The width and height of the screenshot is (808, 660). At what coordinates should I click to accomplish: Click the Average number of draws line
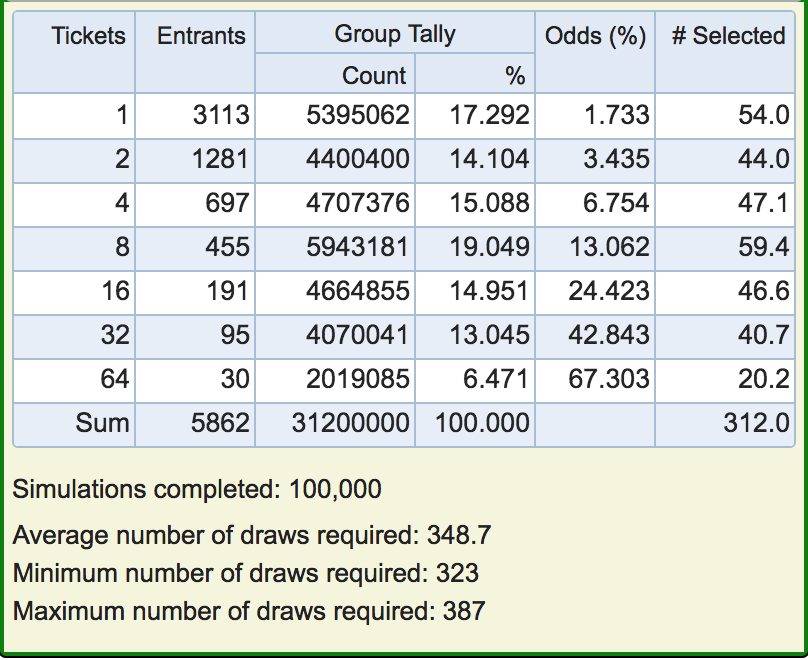pos(251,535)
